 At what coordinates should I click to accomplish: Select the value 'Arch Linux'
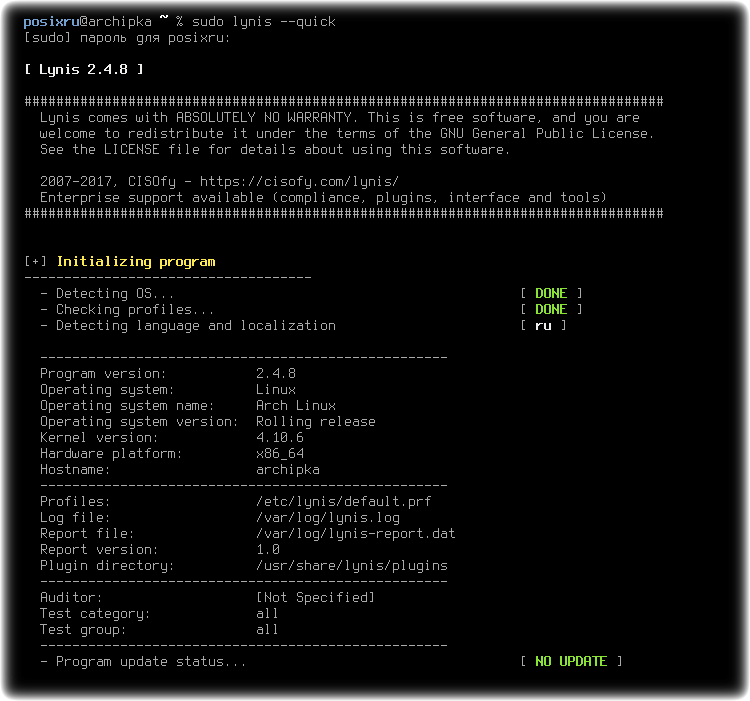pos(296,405)
